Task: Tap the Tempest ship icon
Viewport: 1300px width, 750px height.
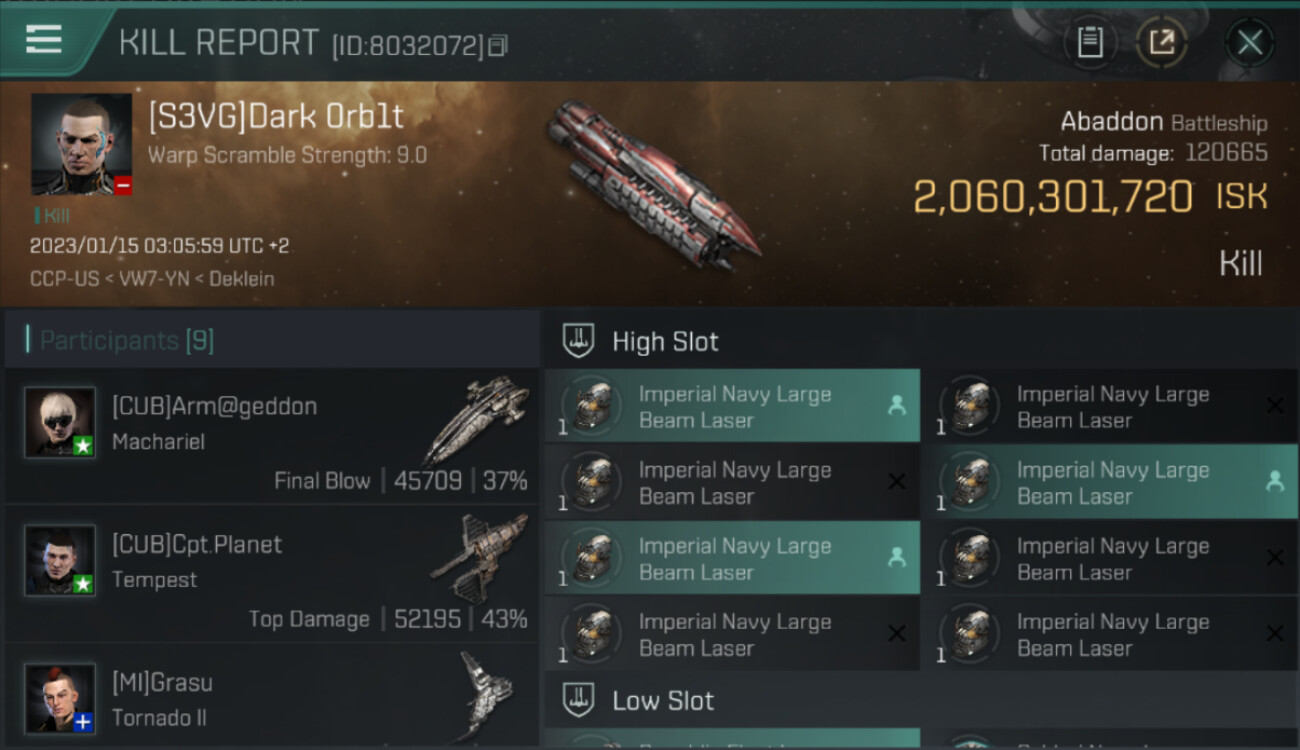Action: pos(480,557)
